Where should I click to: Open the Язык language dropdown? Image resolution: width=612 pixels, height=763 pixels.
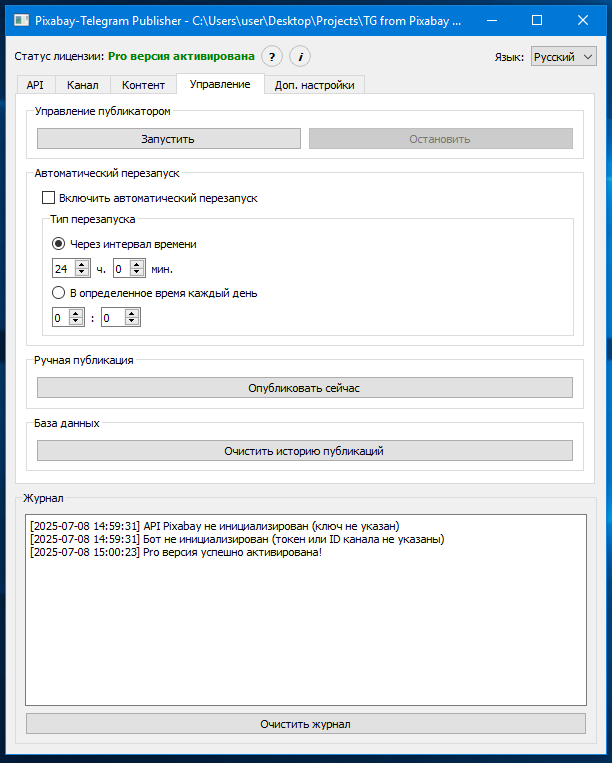coord(563,57)
